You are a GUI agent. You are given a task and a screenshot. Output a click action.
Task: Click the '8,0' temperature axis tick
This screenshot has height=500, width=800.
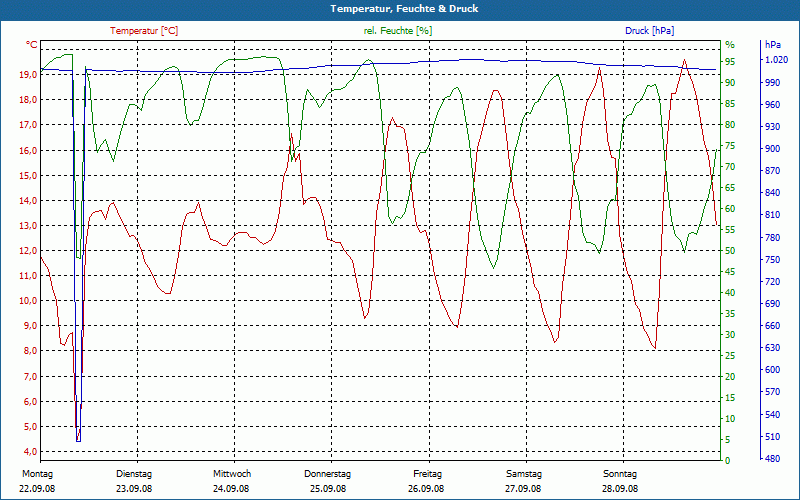click(30, 351)
